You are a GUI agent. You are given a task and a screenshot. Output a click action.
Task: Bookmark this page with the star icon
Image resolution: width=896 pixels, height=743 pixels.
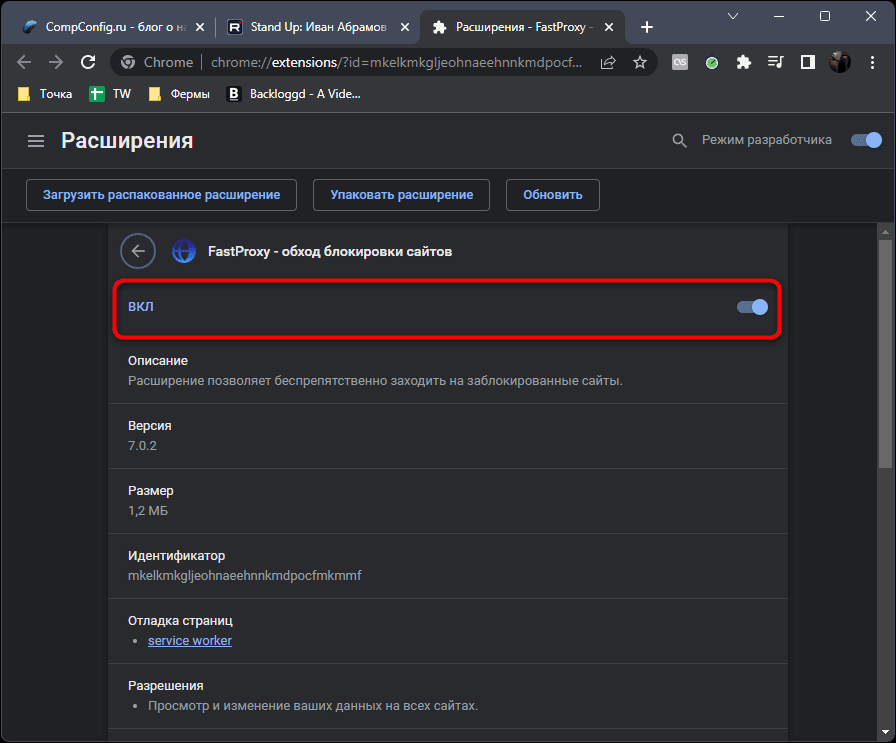(640, 62)
